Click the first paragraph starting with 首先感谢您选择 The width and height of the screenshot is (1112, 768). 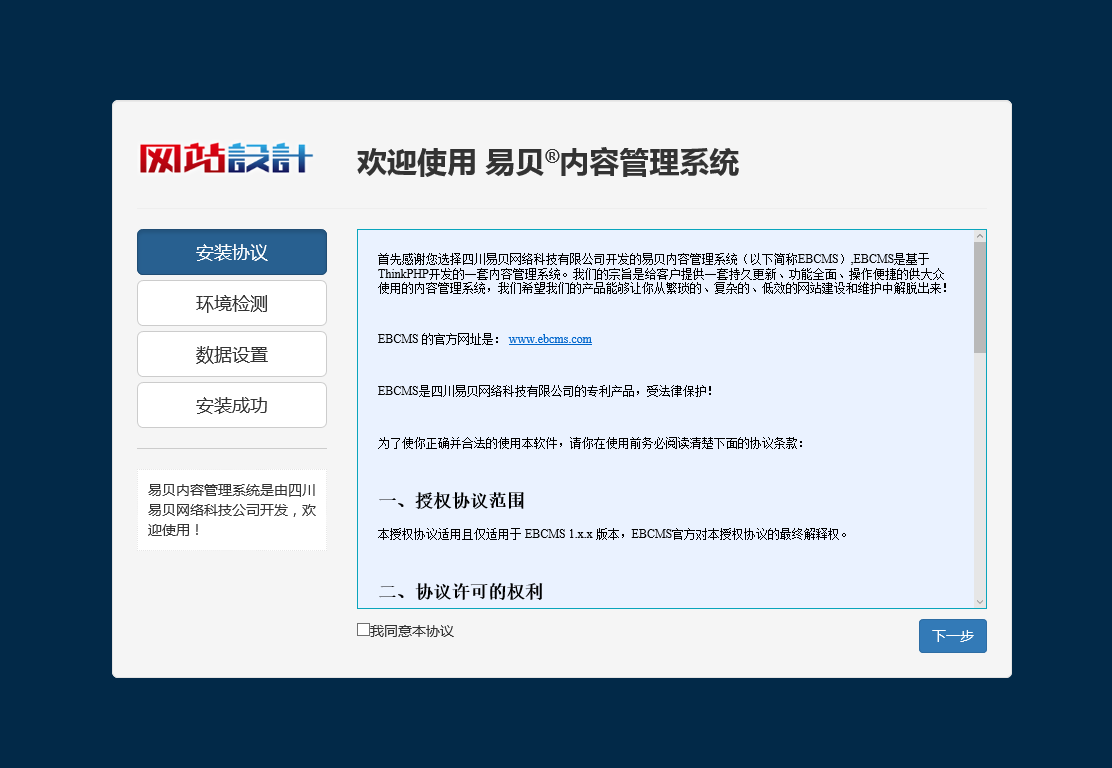tap(662, 273)
